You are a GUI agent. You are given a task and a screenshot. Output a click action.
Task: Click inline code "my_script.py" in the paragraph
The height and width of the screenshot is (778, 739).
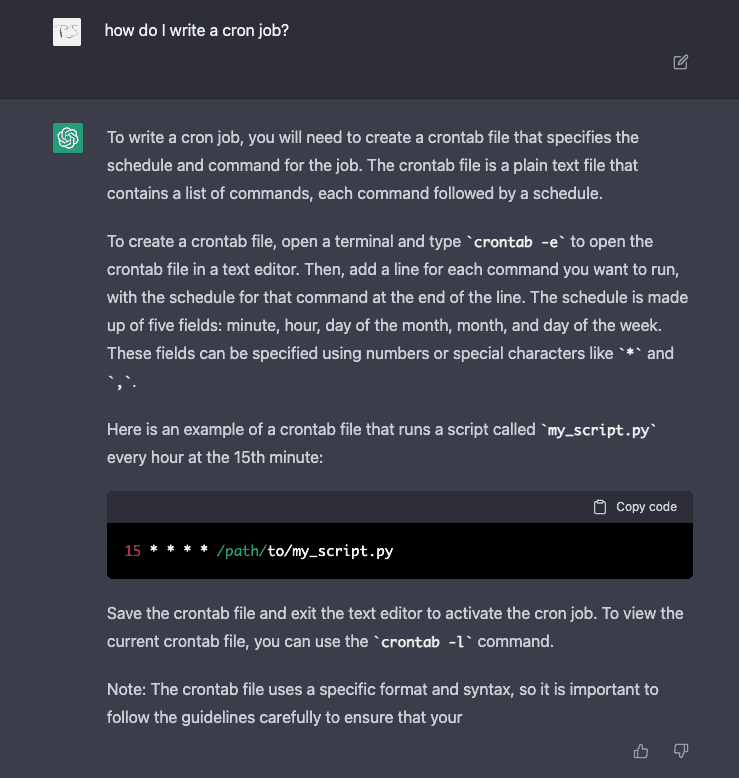[599, 431]
